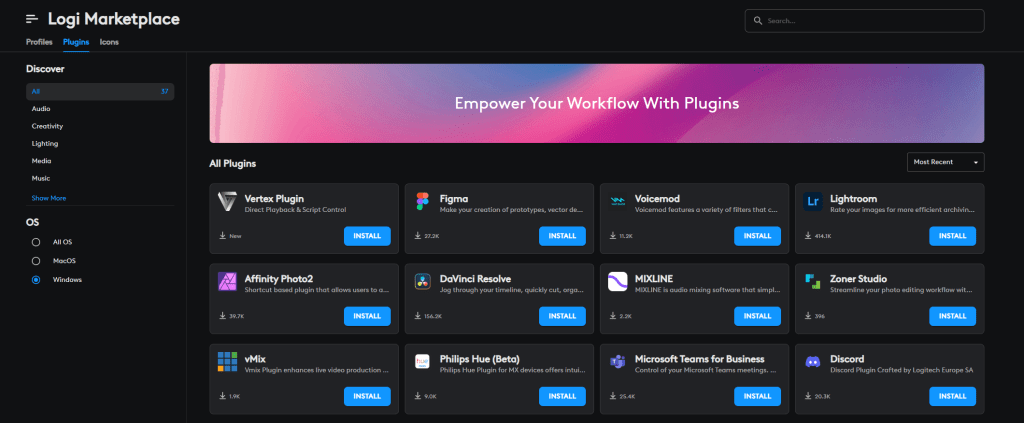Screen dimensions: 1024x423
Task: Select the All OS radio button
Action: [x=36, y=242]
